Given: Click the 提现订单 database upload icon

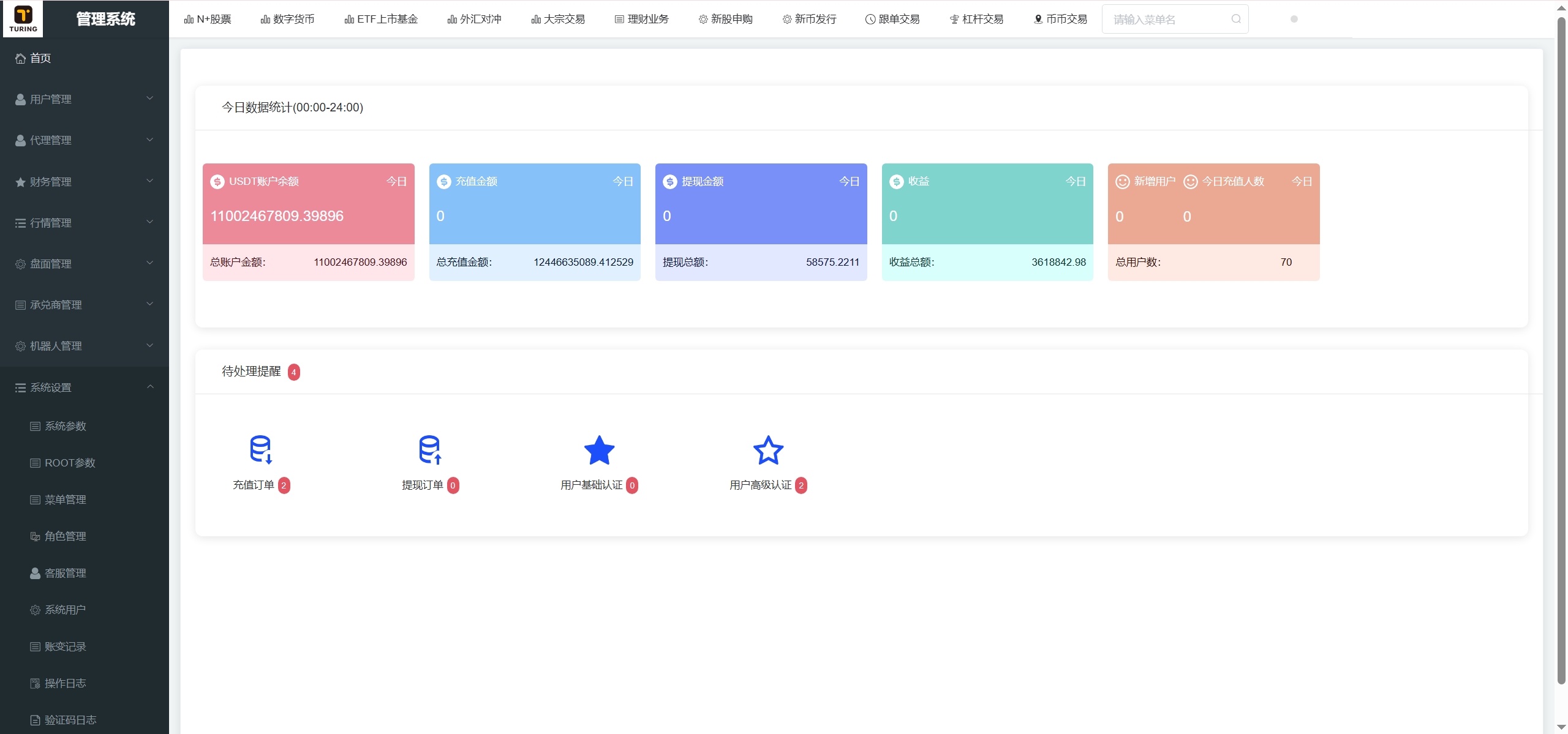Looking at the screenshot, I should point(430,449).
